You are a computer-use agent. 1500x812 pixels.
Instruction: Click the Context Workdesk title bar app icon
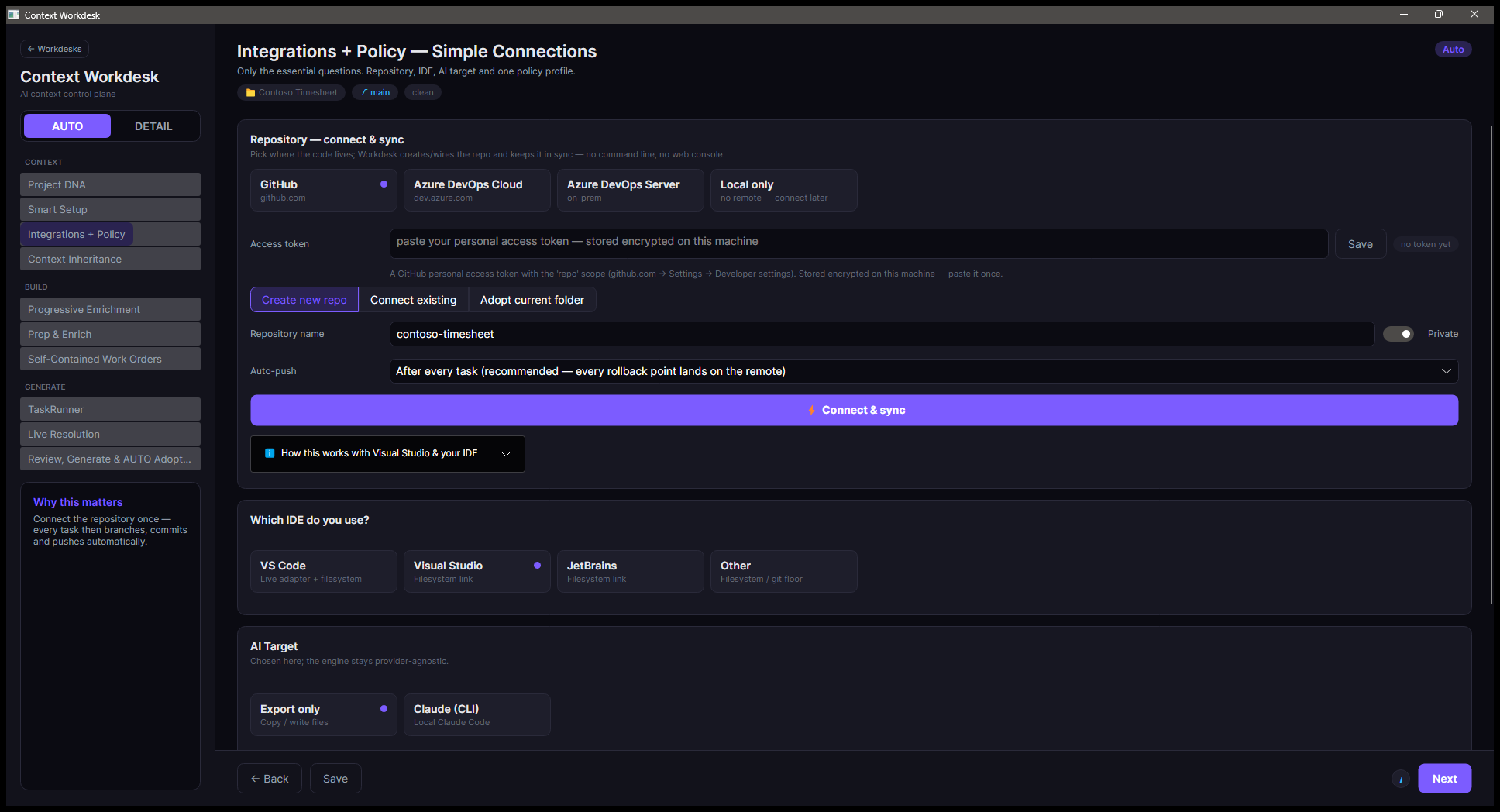click(x=13, y=15)
